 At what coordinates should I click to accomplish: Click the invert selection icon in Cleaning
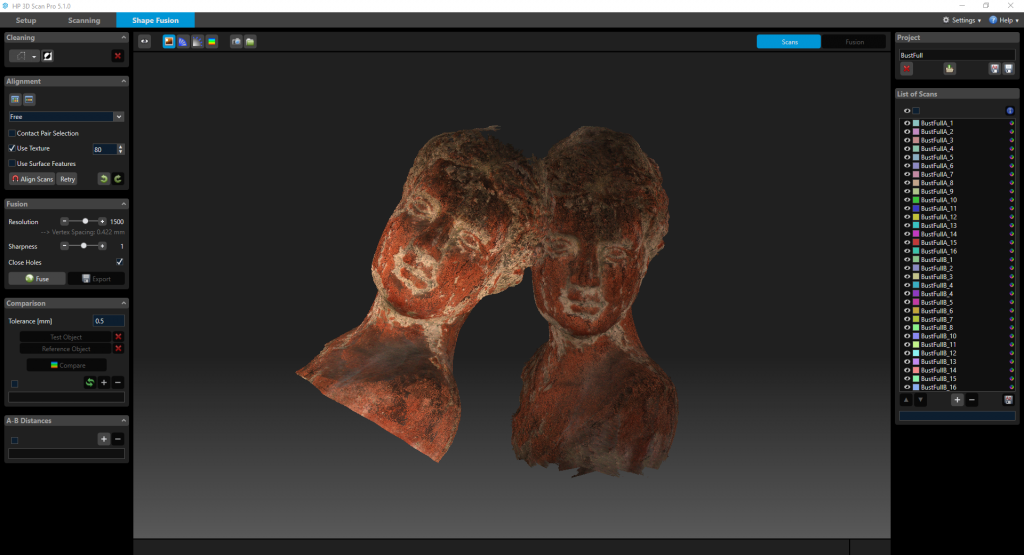[x=47, y=57]
